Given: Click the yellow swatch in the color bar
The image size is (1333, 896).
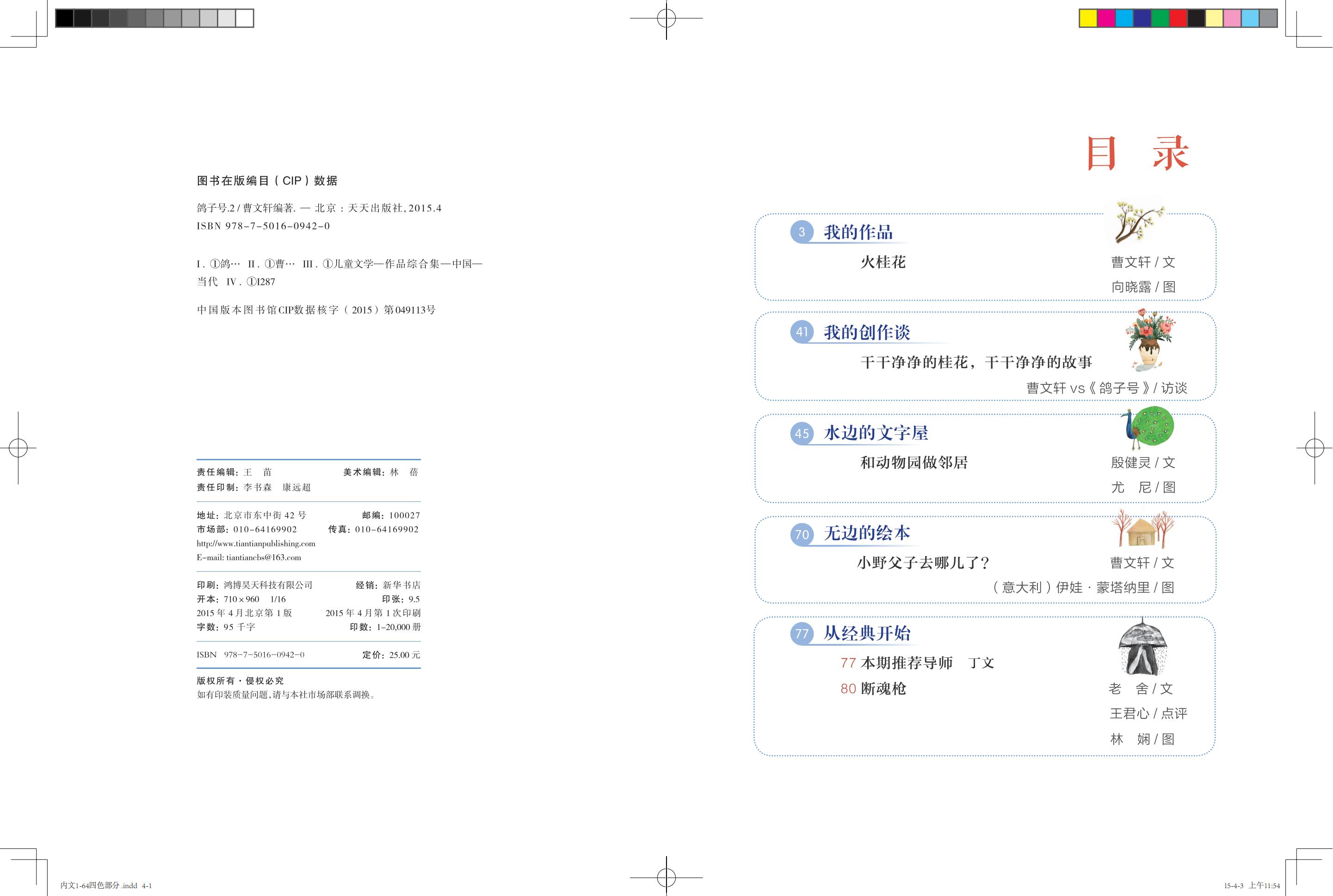Looking at the screenshot, I should pos(1088,19).
